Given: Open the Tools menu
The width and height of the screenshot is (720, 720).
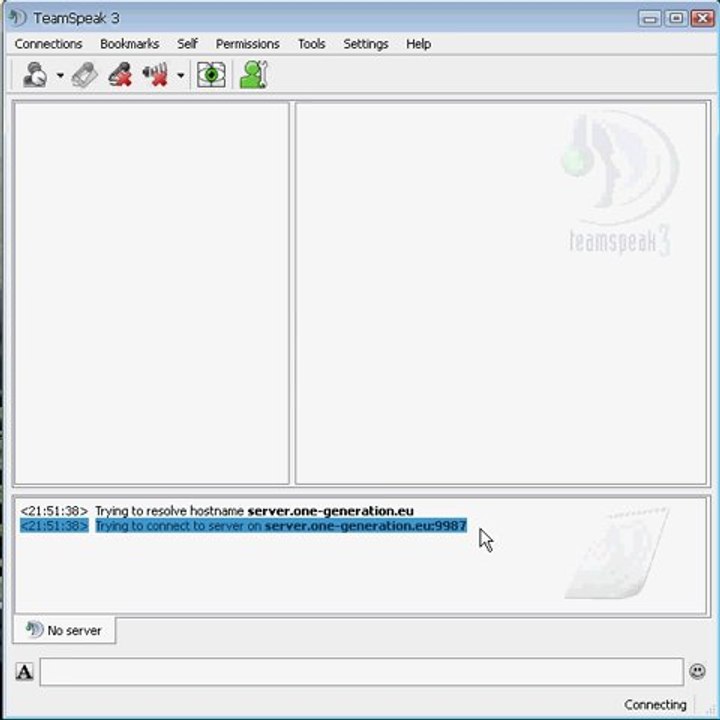Looking at the screenshot, I should [x=311, y=44].
